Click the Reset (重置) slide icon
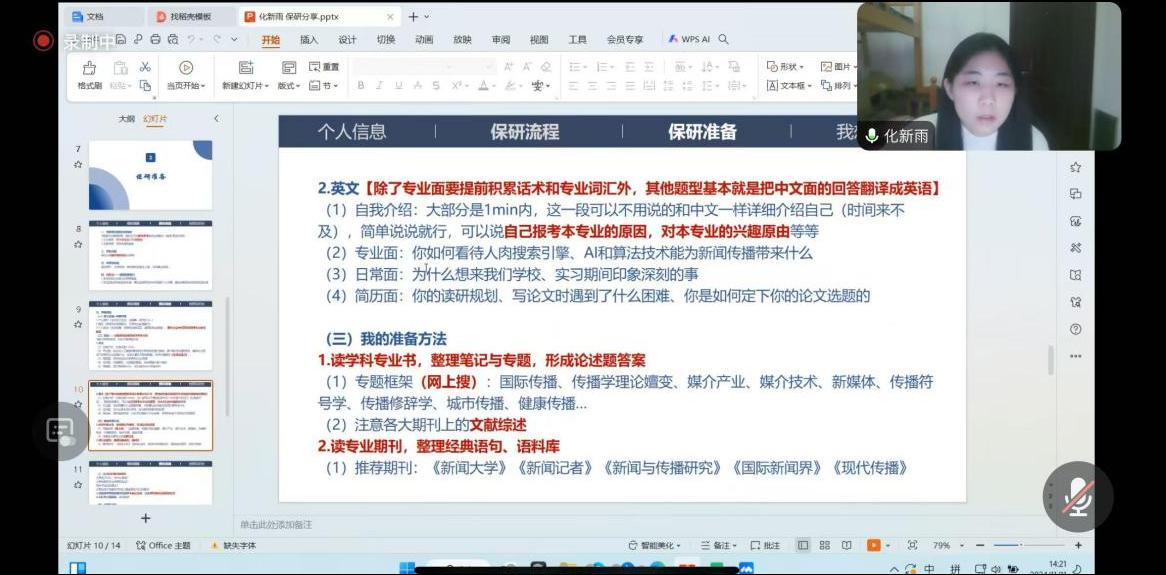The width and height of the screenshot is (1166, 575). [x=324, y=67]
